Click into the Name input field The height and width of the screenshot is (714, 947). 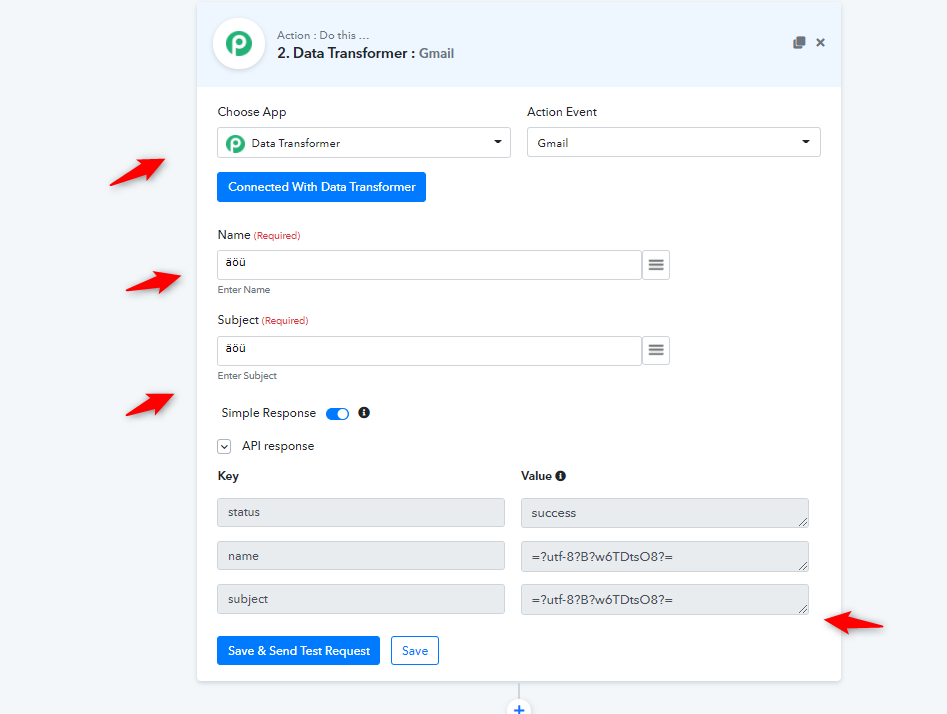coord(429,265)
